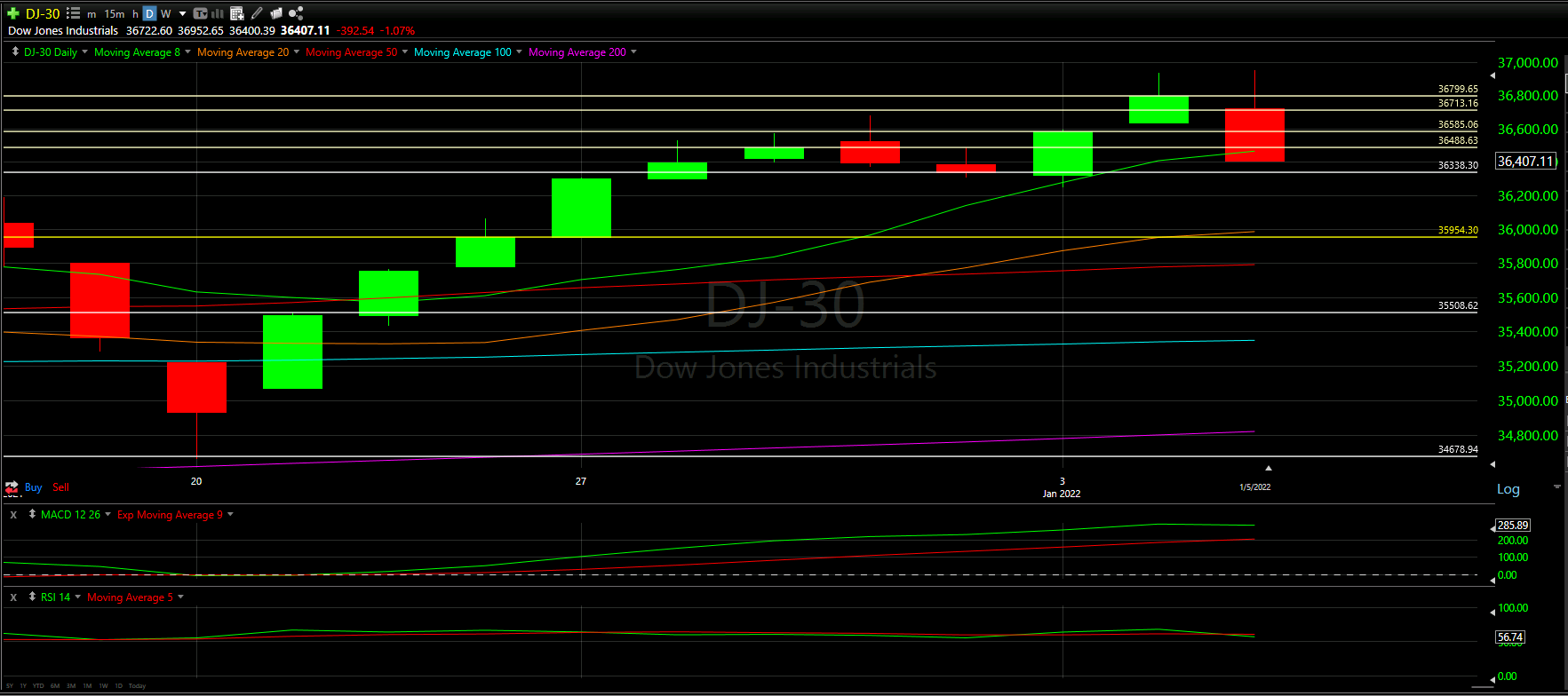The height and width of the screenshot is (696, 1568).
Task: Expand the Moving Average 8 dropdown
Action: pos(187,51)
